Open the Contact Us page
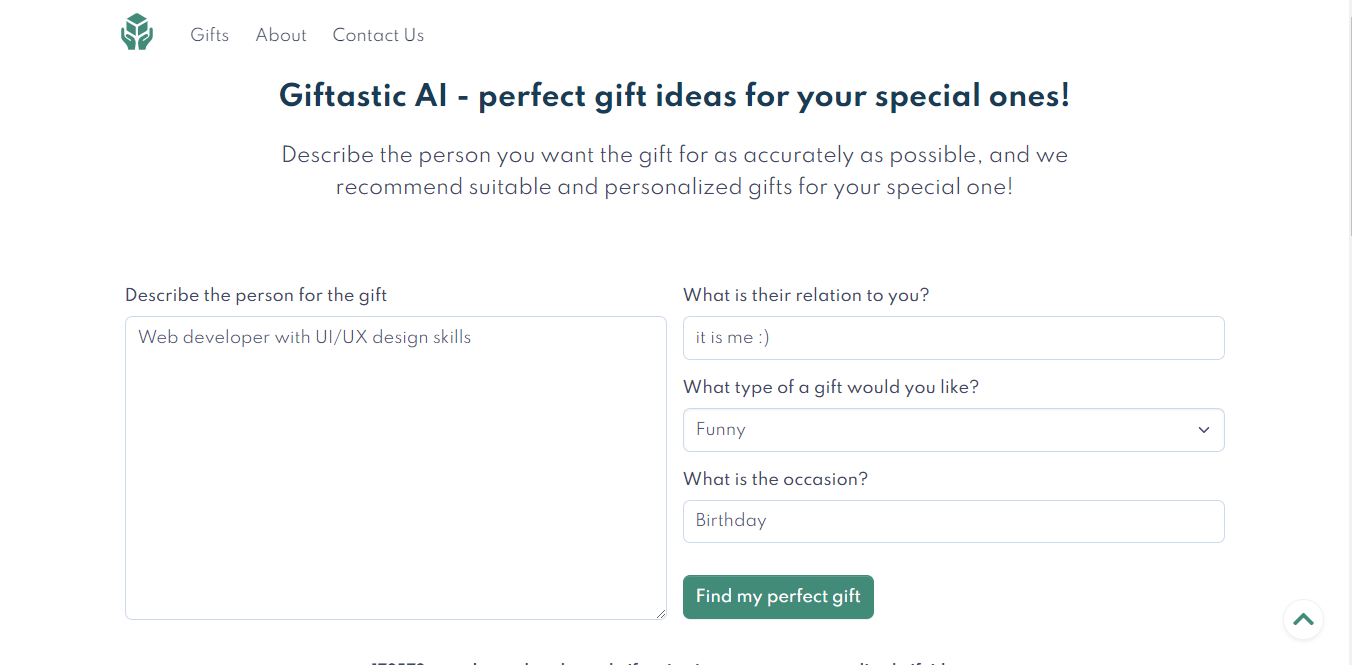Screen dimensions: 1352x665 [x=378, y=35]
